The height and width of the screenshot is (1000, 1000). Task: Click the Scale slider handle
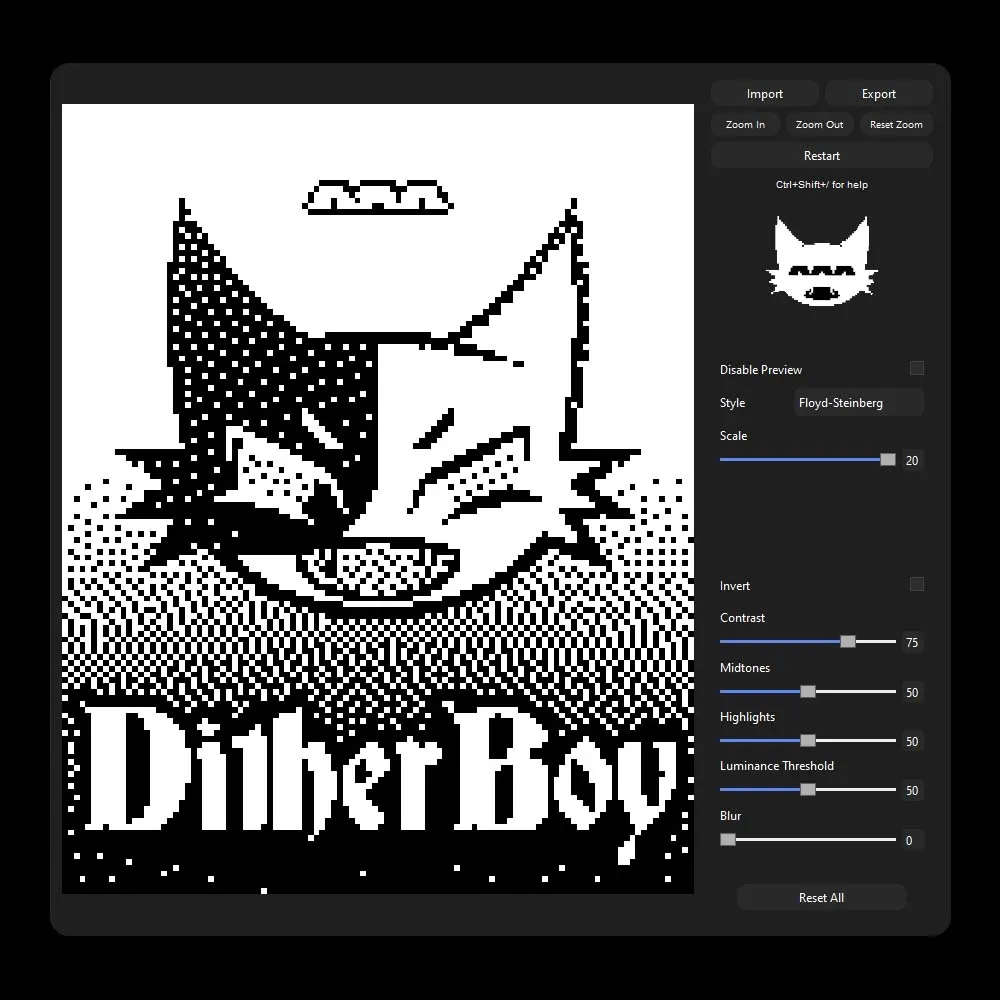(x=886, y=460)
